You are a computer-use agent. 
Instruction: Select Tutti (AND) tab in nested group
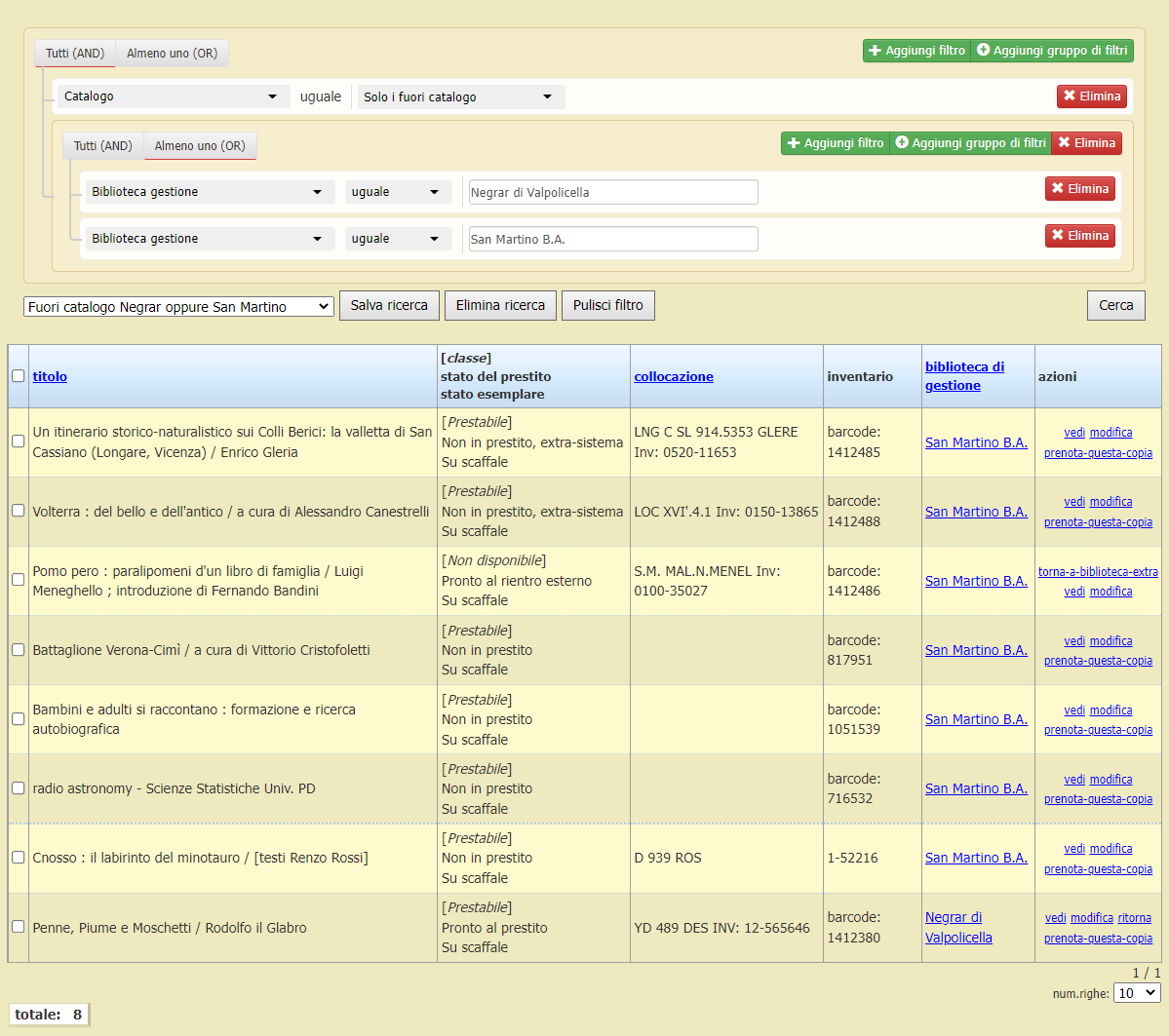[102, 146]
